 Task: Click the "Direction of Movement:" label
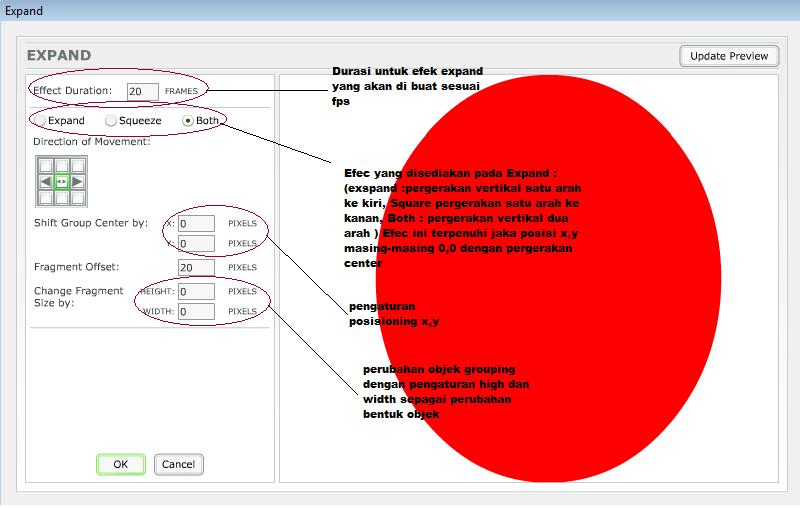pos(92,141)
